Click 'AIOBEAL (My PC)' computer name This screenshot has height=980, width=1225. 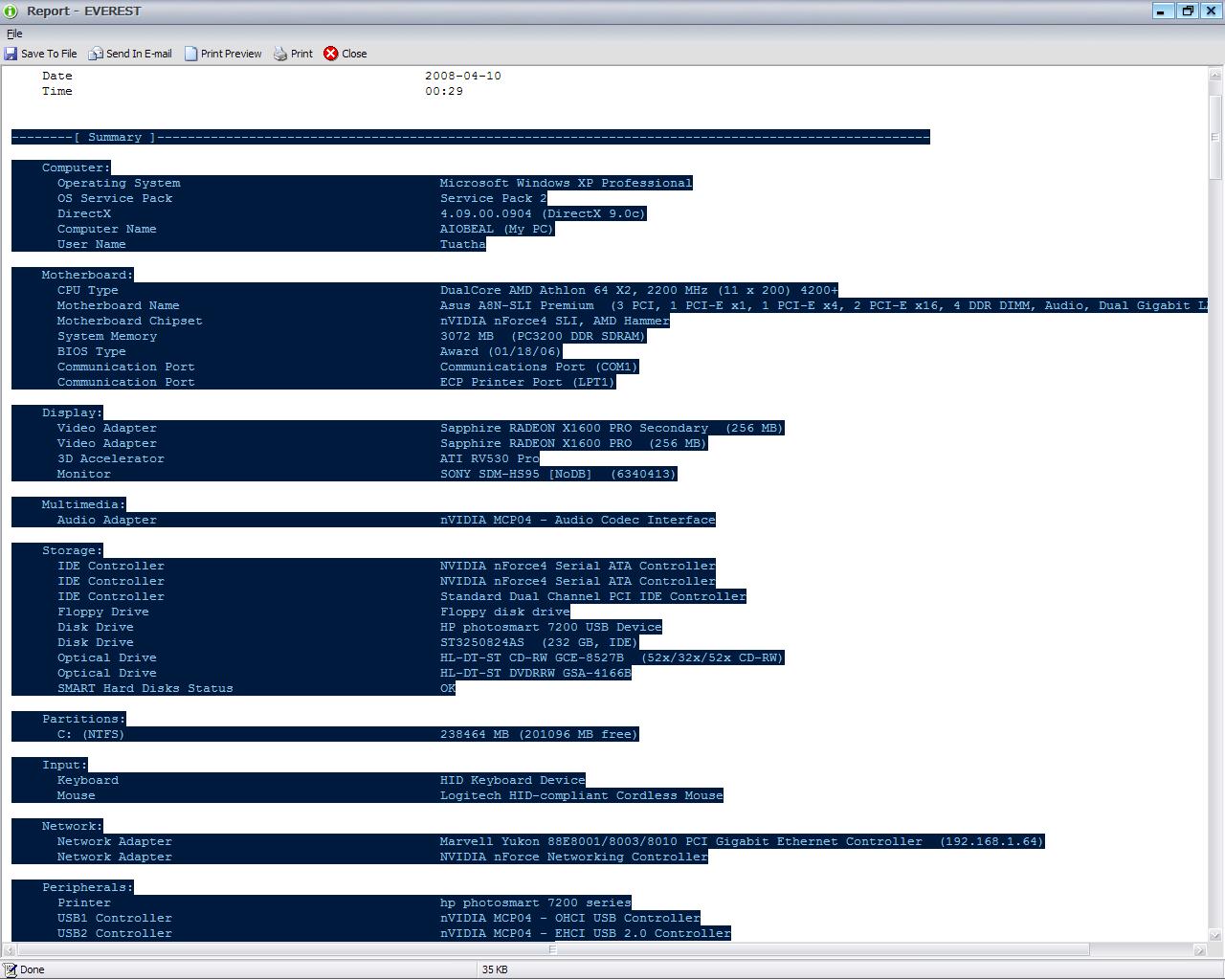pyautogui.click(x=497, y=229)
